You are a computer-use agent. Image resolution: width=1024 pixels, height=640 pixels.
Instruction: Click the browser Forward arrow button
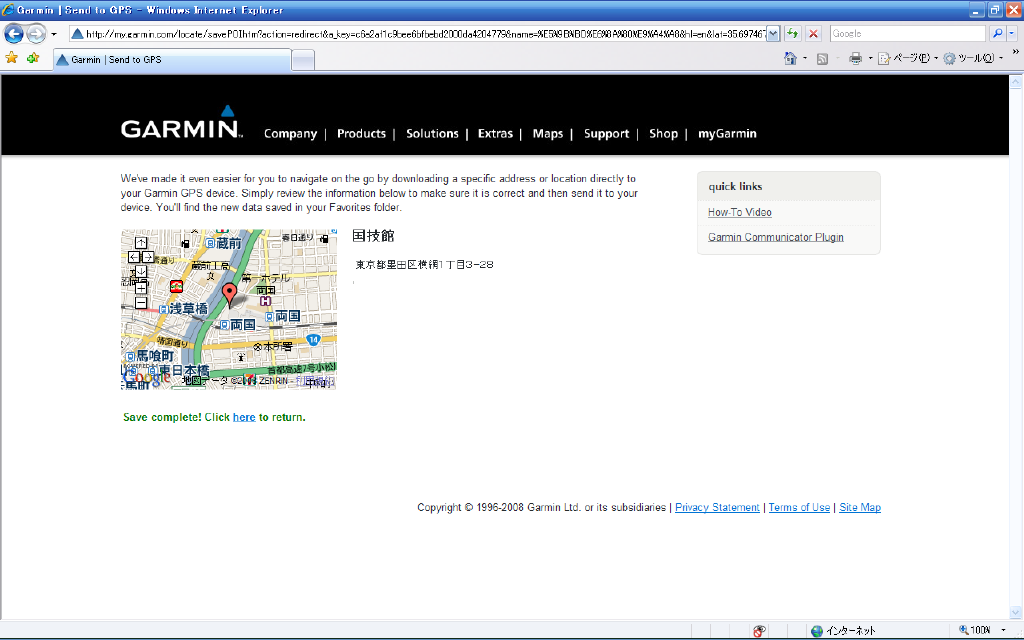tap(36, 33)
